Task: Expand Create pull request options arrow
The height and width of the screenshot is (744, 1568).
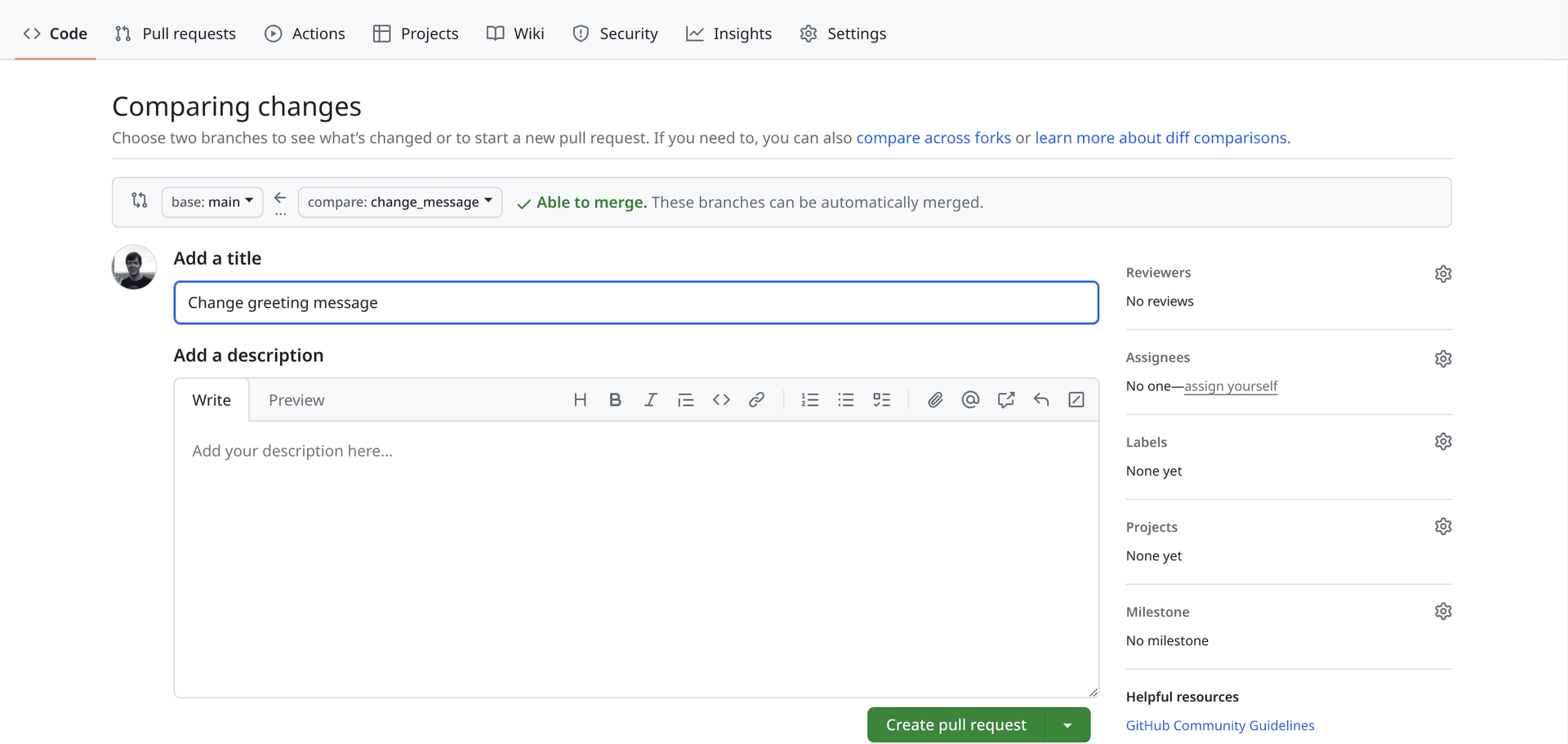Action: tap(1067, 725)
